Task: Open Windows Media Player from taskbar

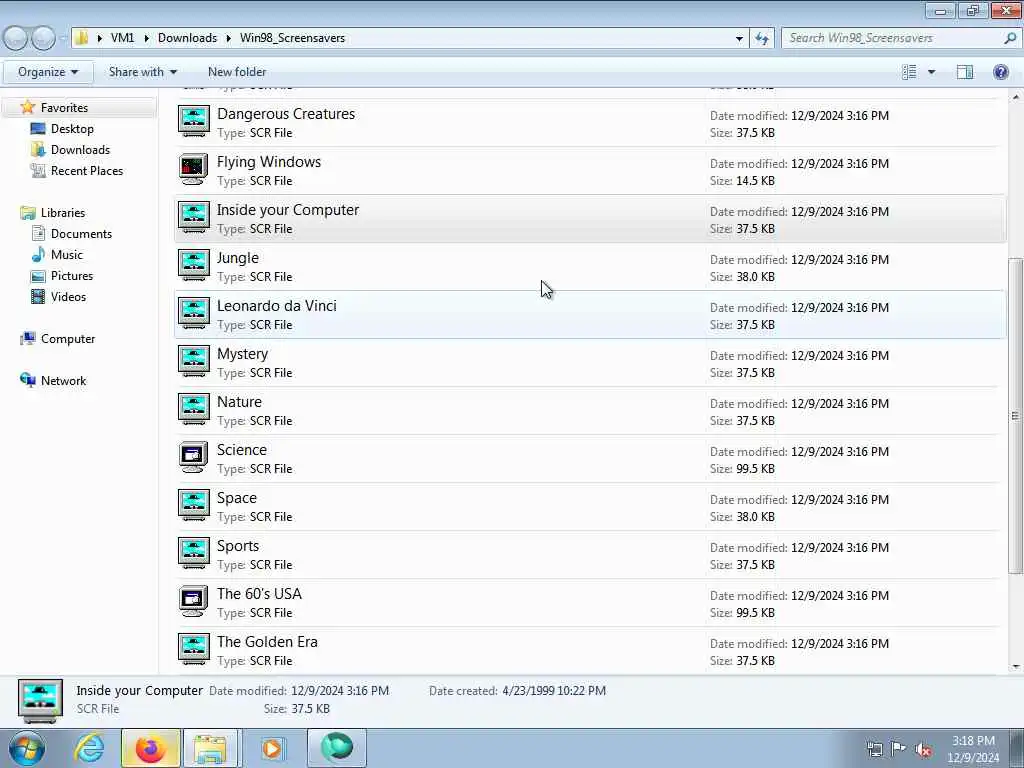Action: pos(272,748)
